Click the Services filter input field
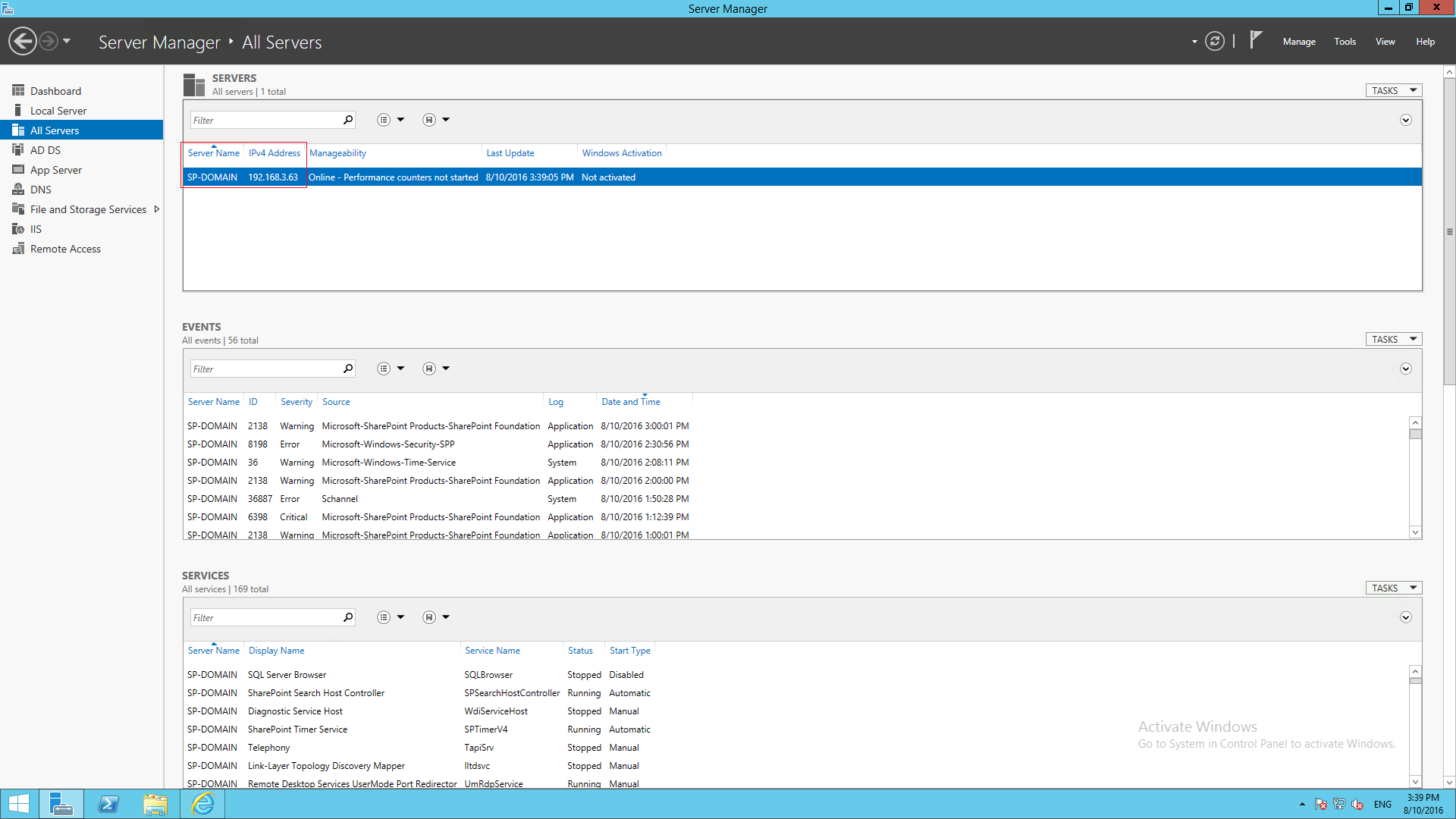 pos(265,617)
